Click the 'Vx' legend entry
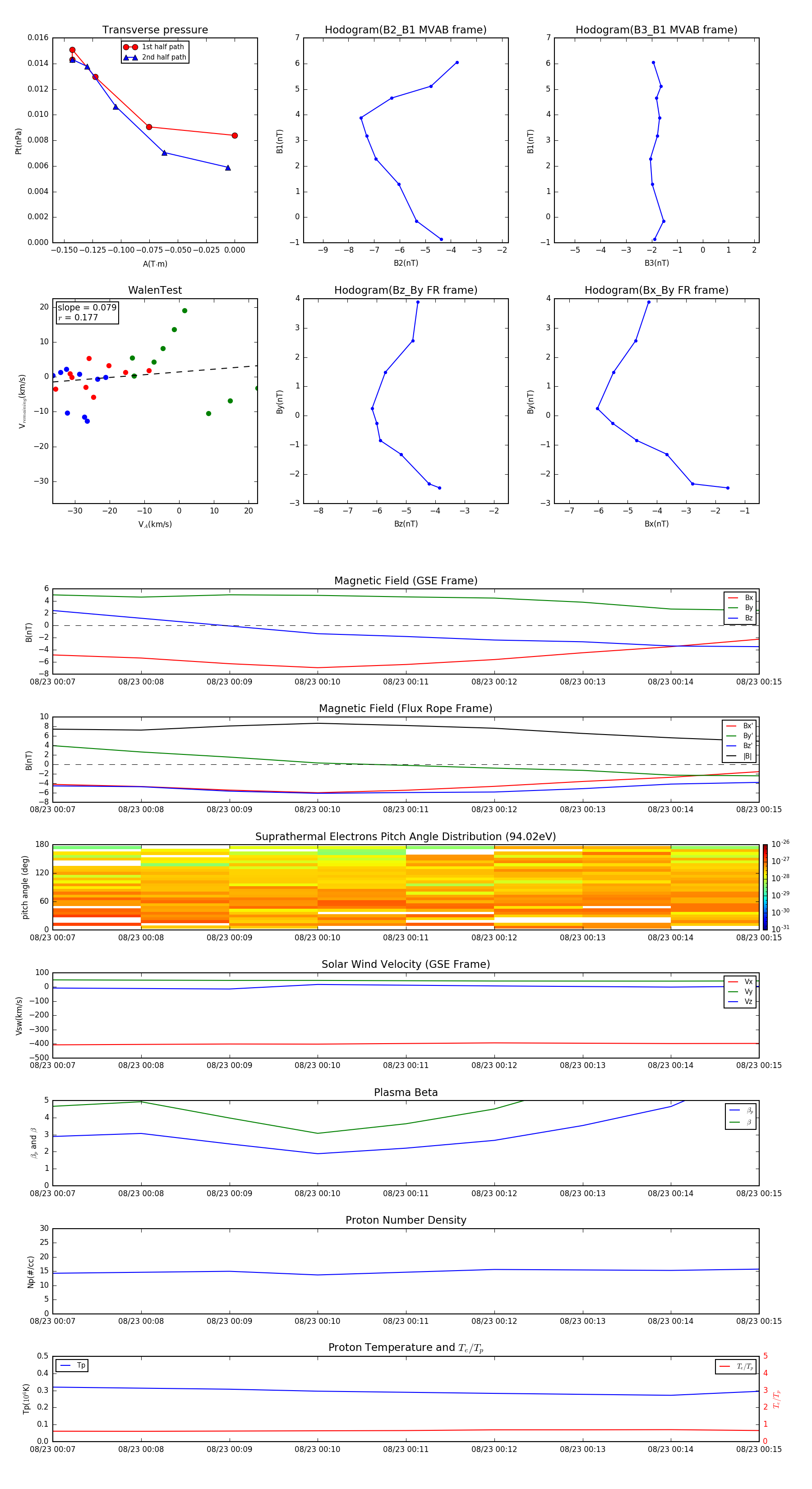 [740, 981]
